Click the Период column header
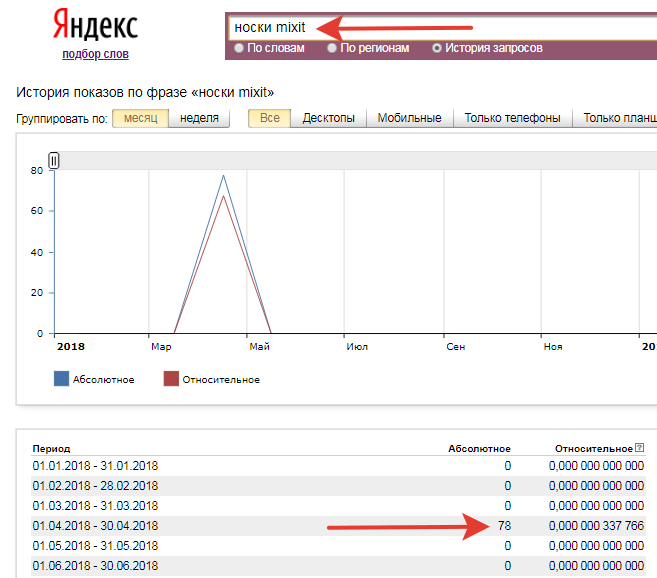 (51, 449)
